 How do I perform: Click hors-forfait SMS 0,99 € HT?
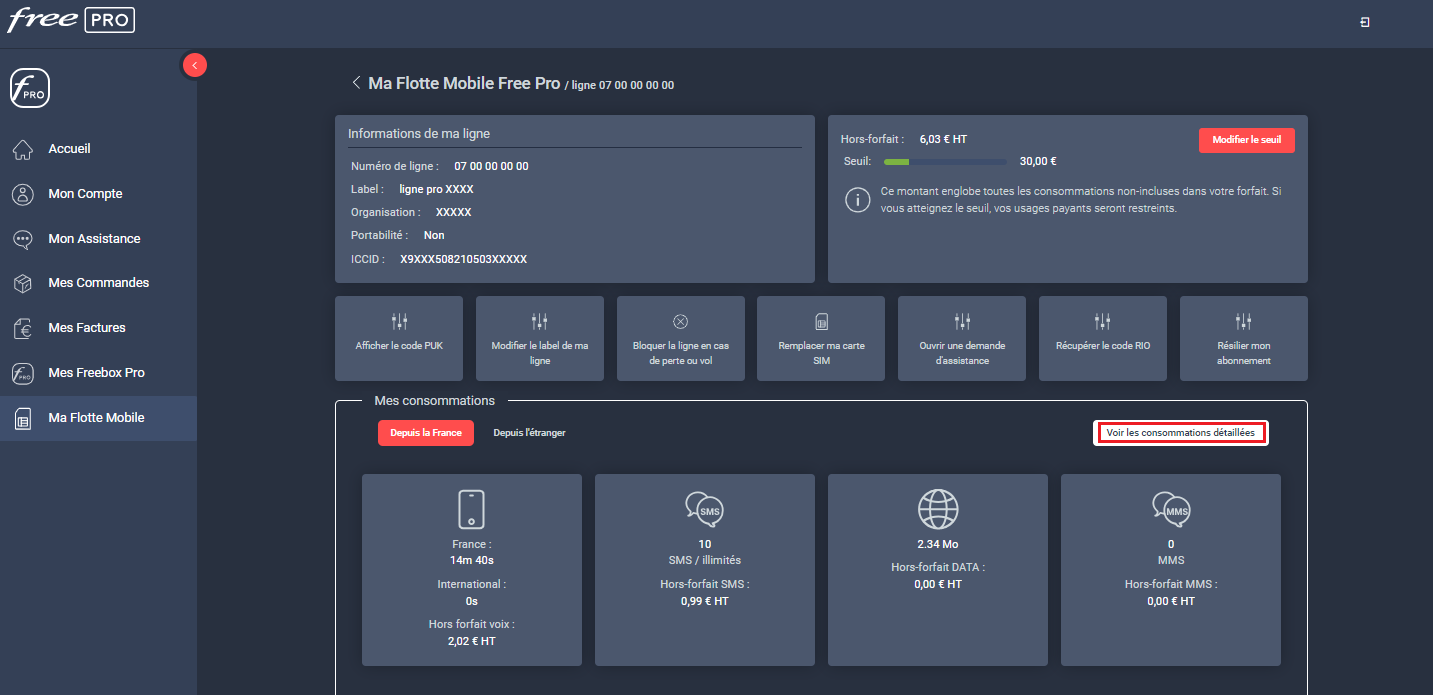704,601
